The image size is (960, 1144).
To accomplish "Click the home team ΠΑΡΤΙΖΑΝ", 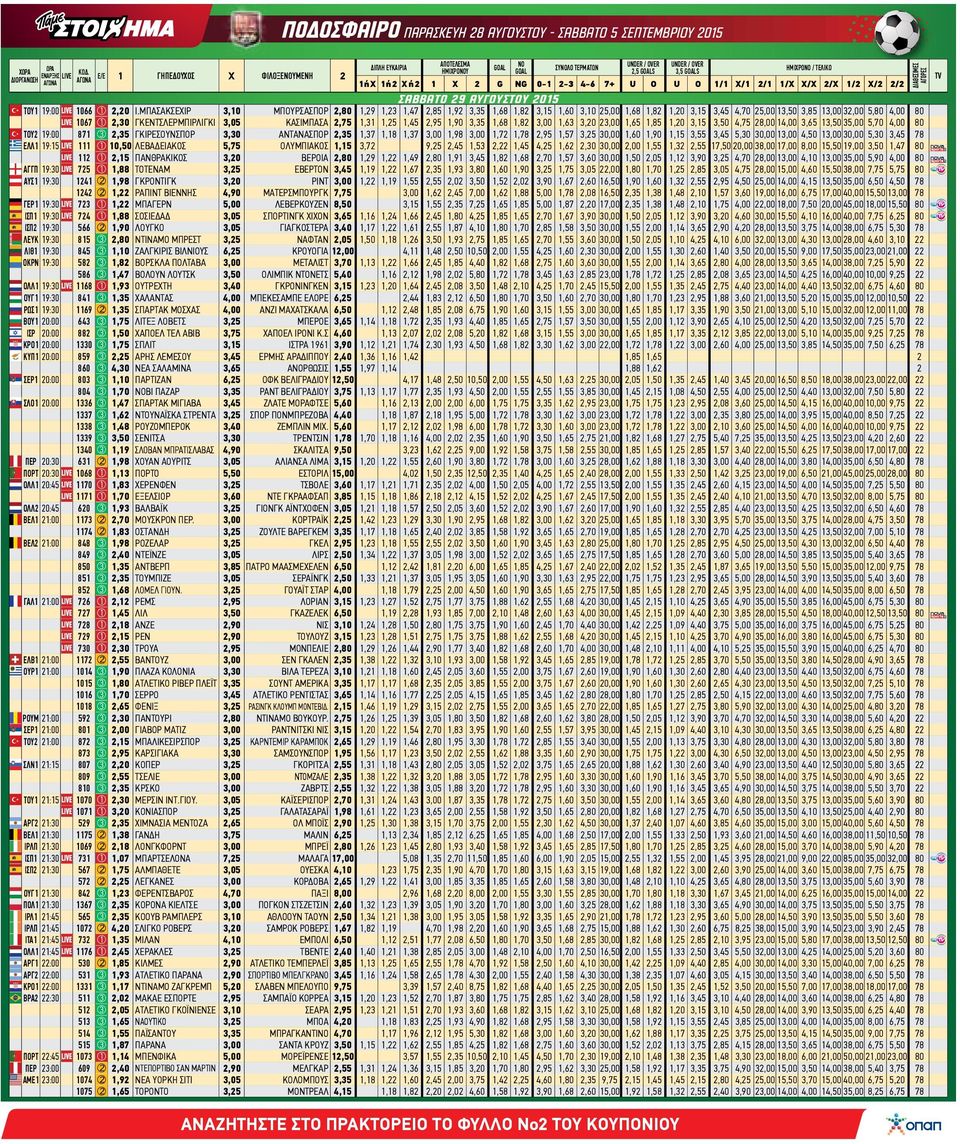I will click(151, 379).
